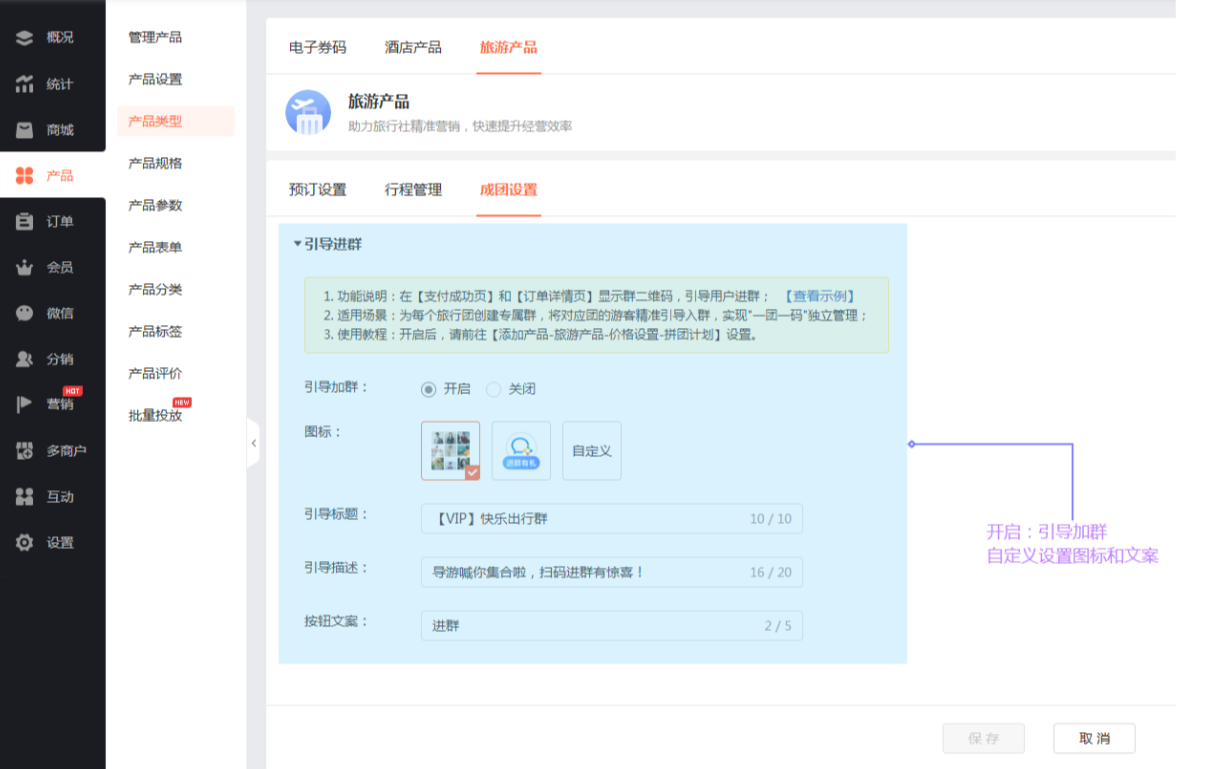Open the 会员 crown icon
Viewport: 1228px width, 769px height.
tap(25, 268)
